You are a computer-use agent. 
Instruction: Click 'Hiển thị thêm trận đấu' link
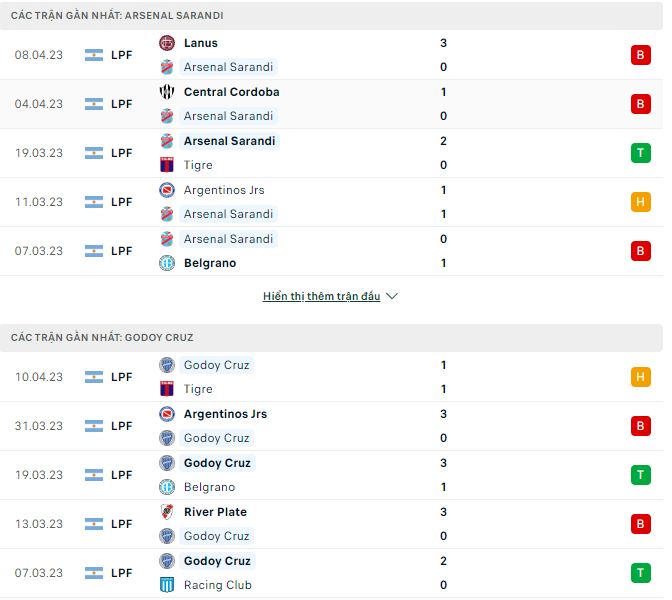[x=321, y=297]
